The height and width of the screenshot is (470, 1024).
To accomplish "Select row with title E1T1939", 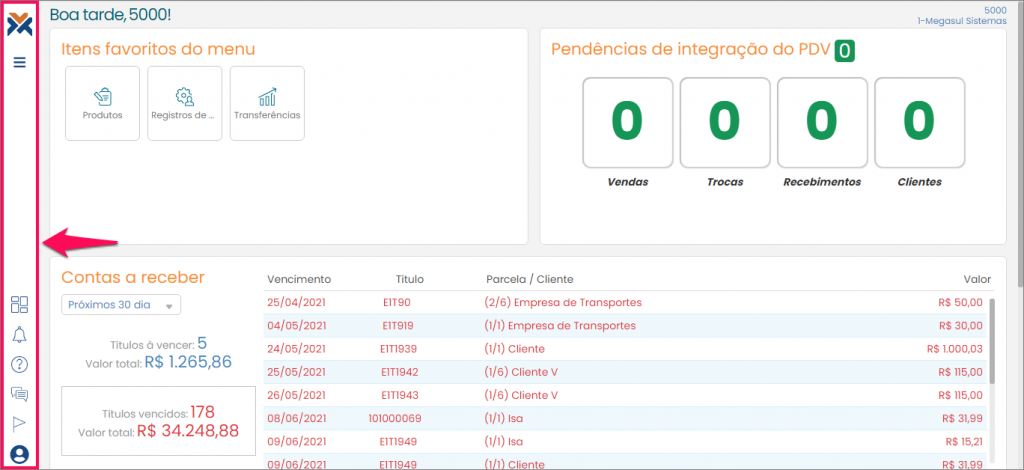I will [626, 349].
